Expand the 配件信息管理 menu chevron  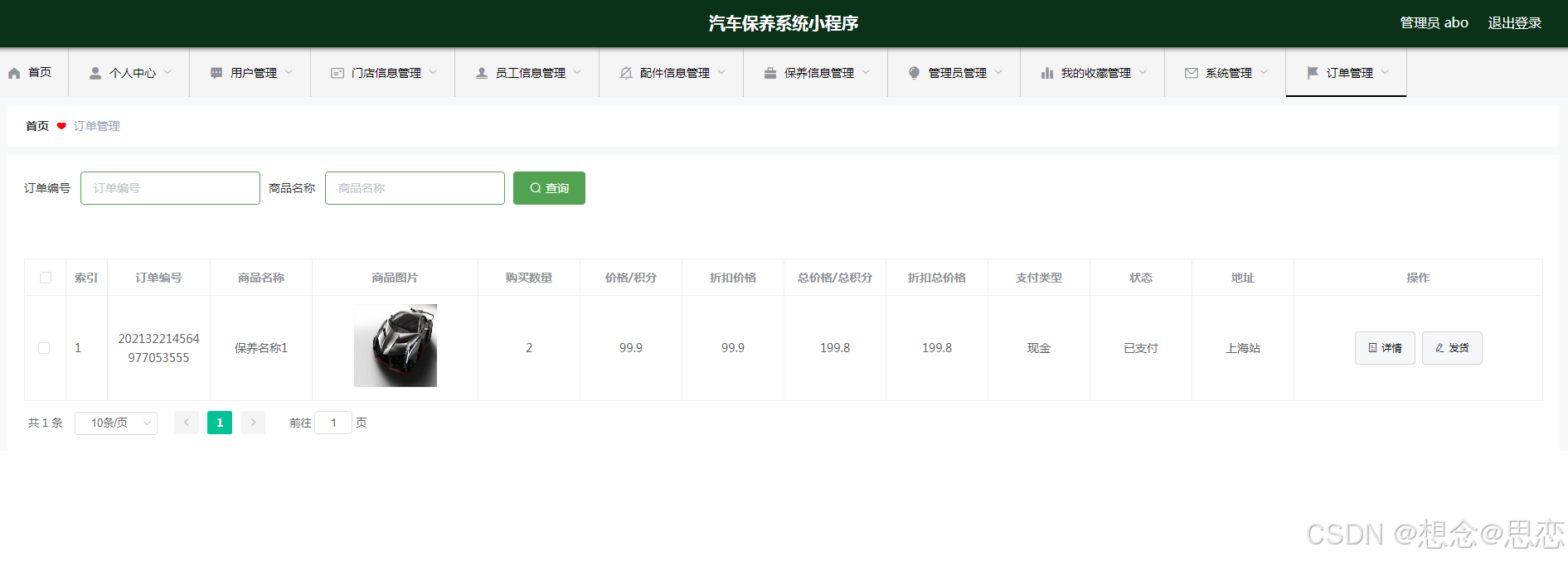721,72
